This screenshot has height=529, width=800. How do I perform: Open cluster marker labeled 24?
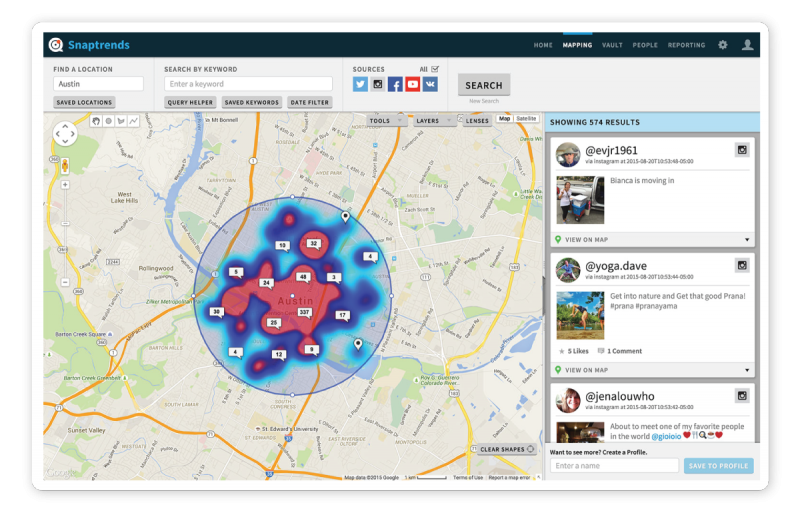coord(266,283)
